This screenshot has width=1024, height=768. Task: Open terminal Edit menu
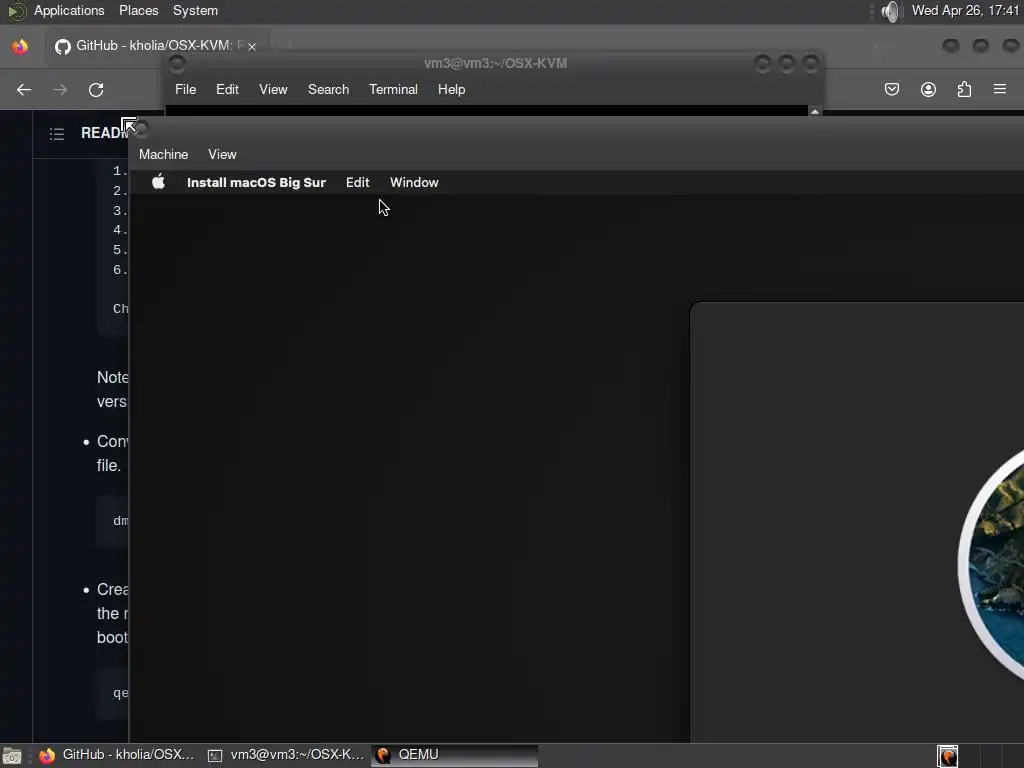[x=227, y=89]
